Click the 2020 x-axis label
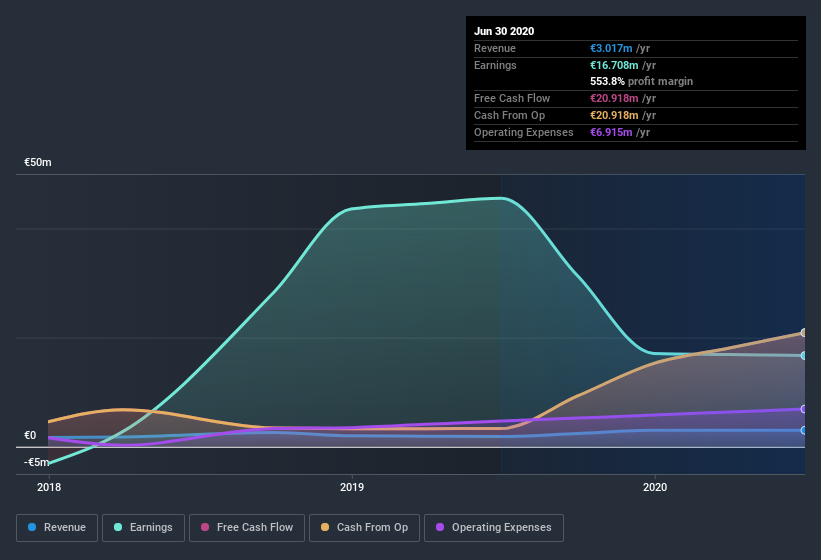 tap(655, 487)
